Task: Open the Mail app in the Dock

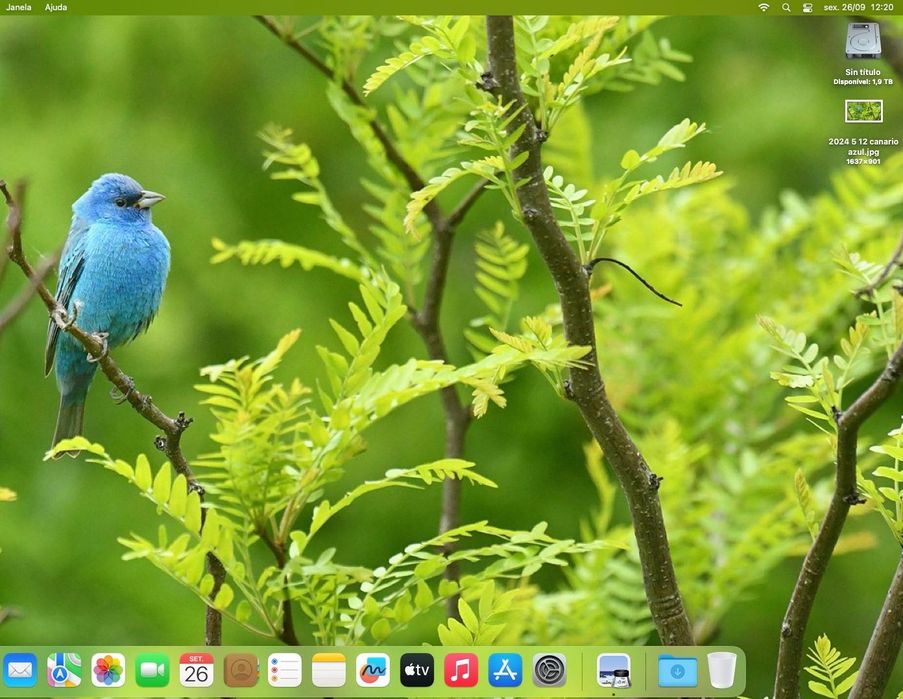Action: click(x=20, y=670)
